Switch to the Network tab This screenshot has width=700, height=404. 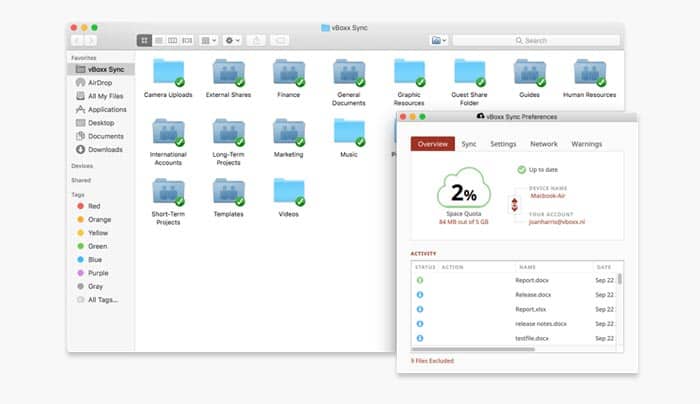[x=543, y=144]
